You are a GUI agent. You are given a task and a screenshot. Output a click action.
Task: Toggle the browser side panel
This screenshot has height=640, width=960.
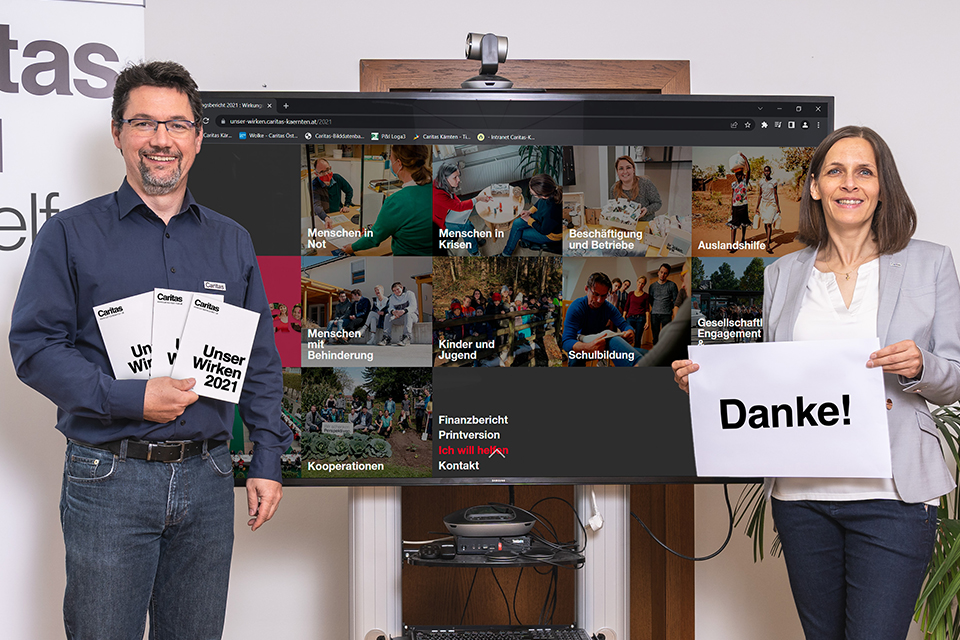(x=792, y=125)
